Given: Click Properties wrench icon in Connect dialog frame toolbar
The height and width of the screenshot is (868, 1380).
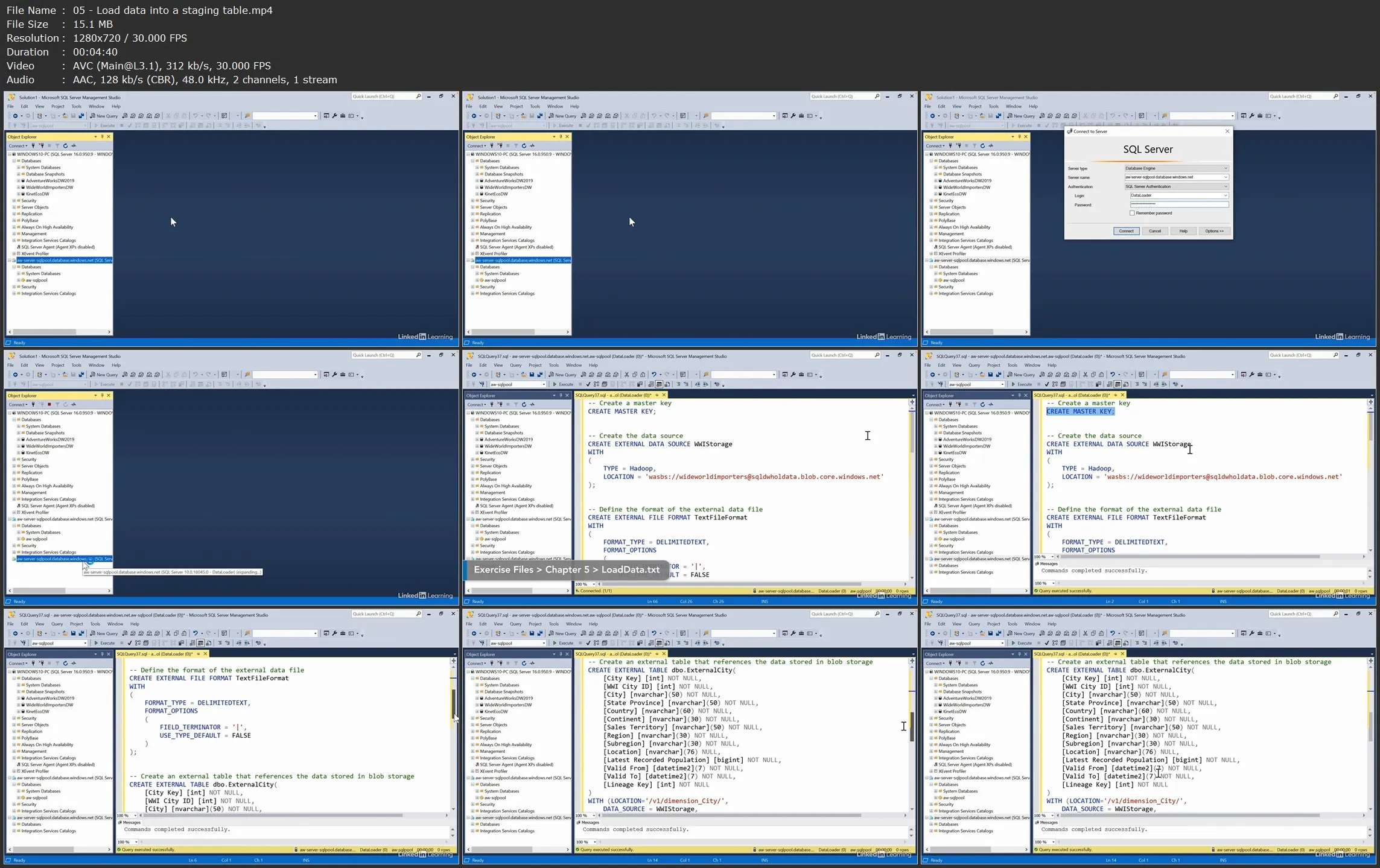Looking at the screenshot, I should pos(1251,116).
